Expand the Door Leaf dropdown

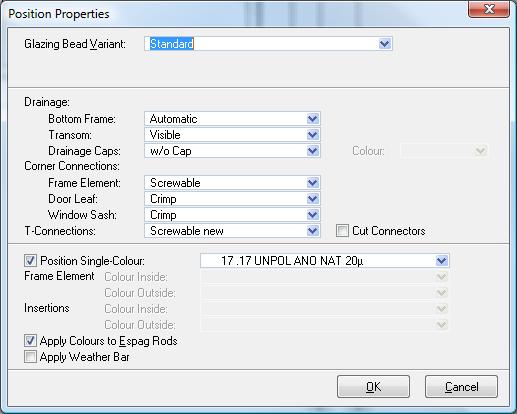point(313,199)
